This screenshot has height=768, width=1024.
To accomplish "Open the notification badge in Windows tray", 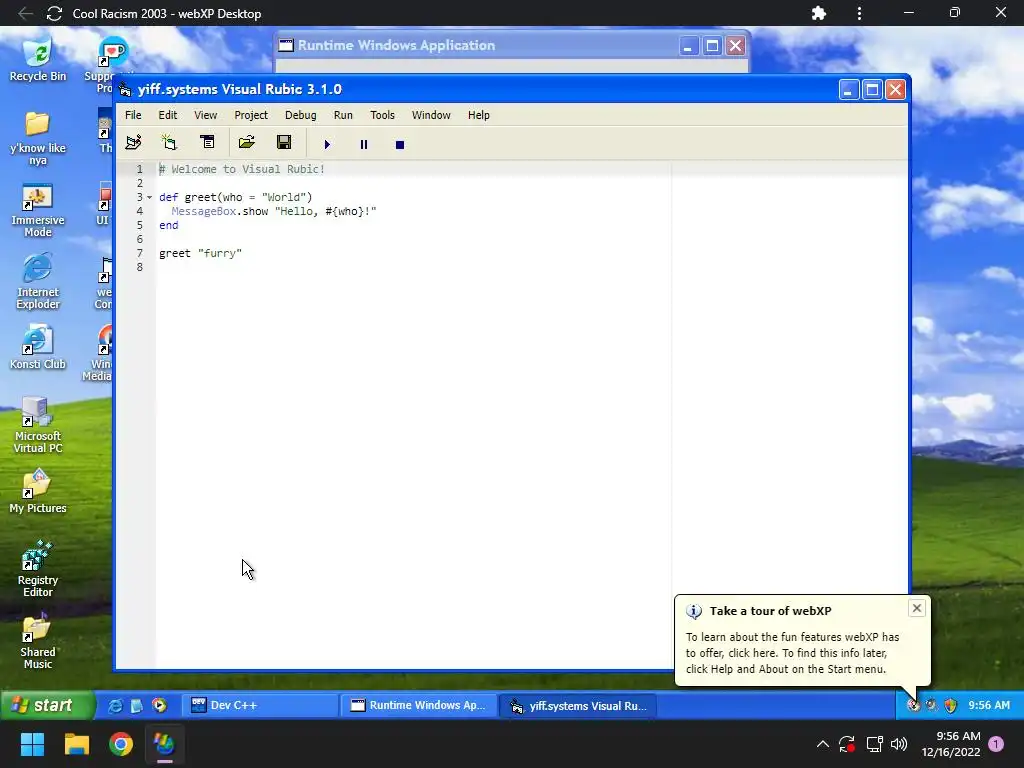I will 996,744.
